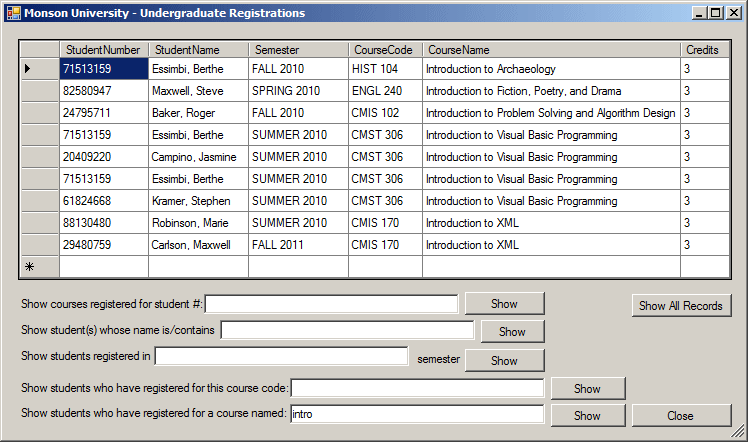Screen dimensions: 748x442
Task: Click Credits cell in Carlson, Maxwell row
Action: pos(705,245)
